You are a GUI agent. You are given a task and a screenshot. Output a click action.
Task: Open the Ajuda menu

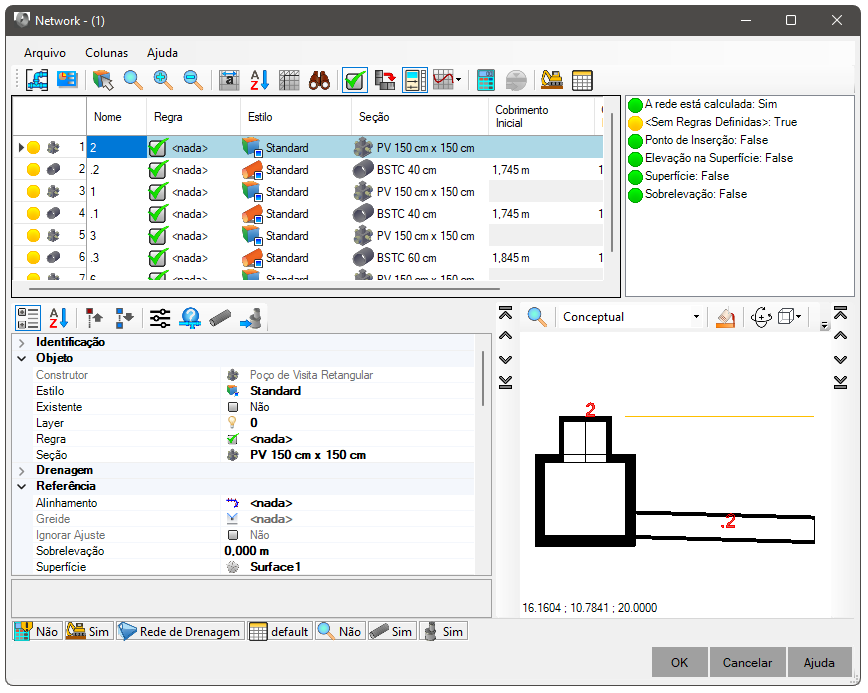point(162,53)
